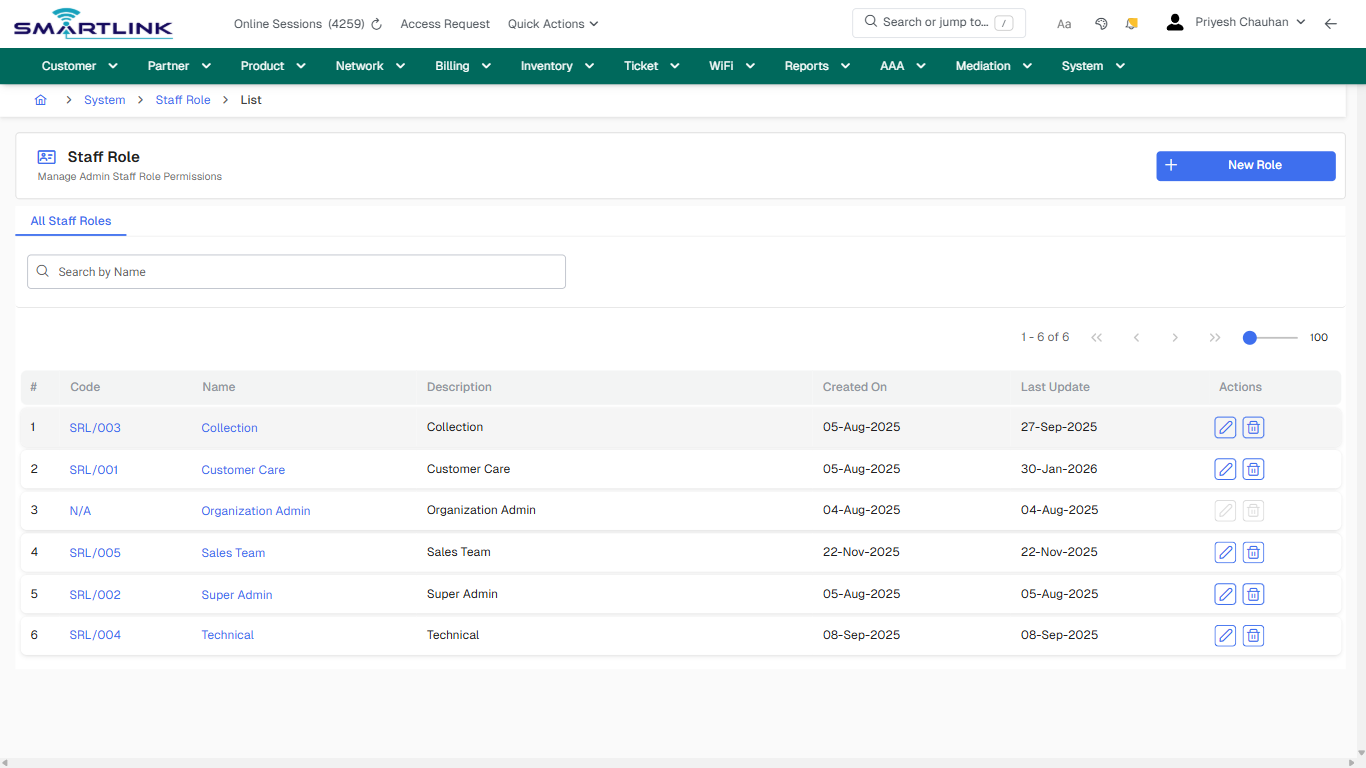Click the font size Aa icon
Screen dimensions: 1366x768
point(1064,23)
